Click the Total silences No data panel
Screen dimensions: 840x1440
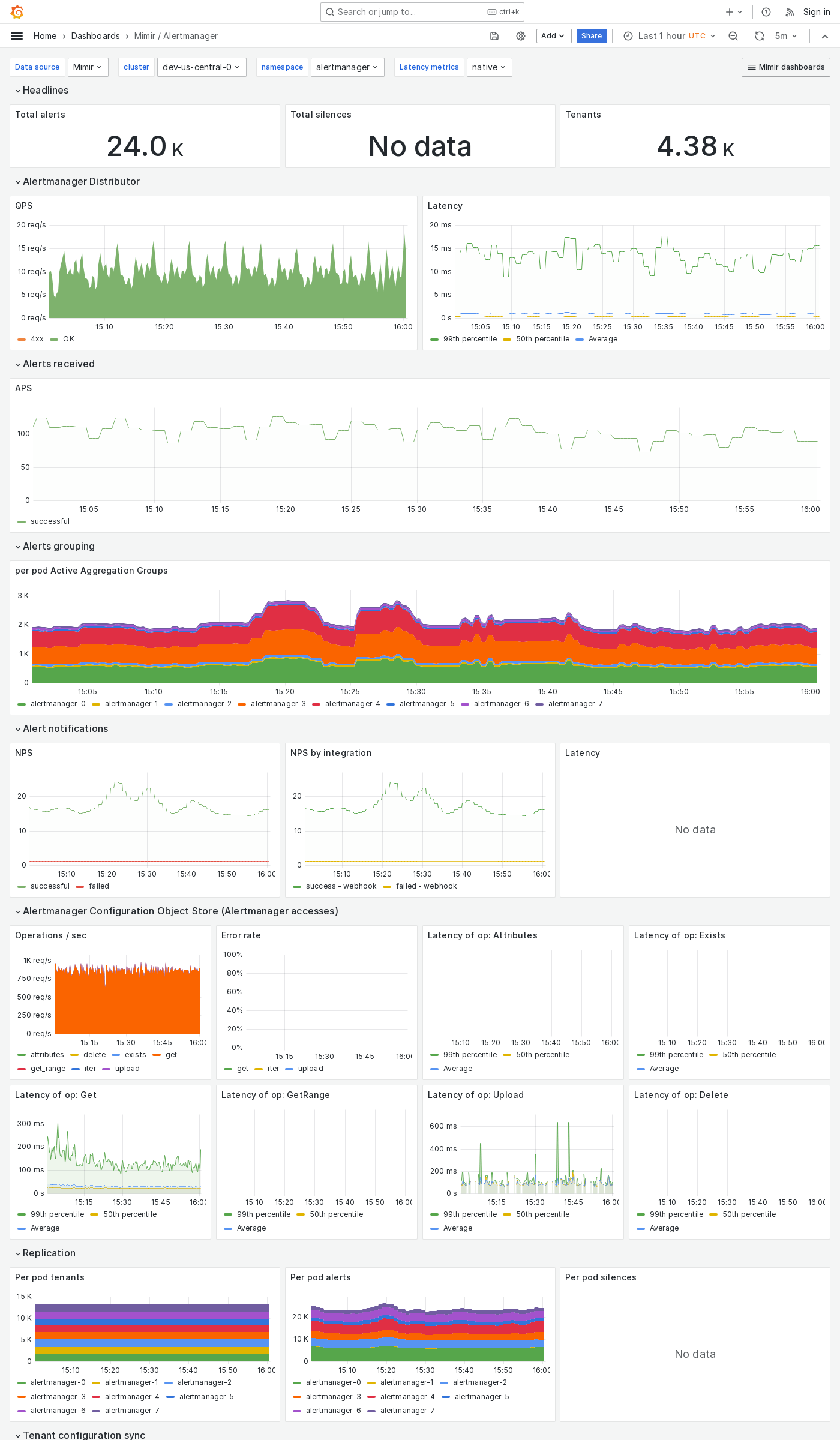pyautogui.click(x=420, y=136)
